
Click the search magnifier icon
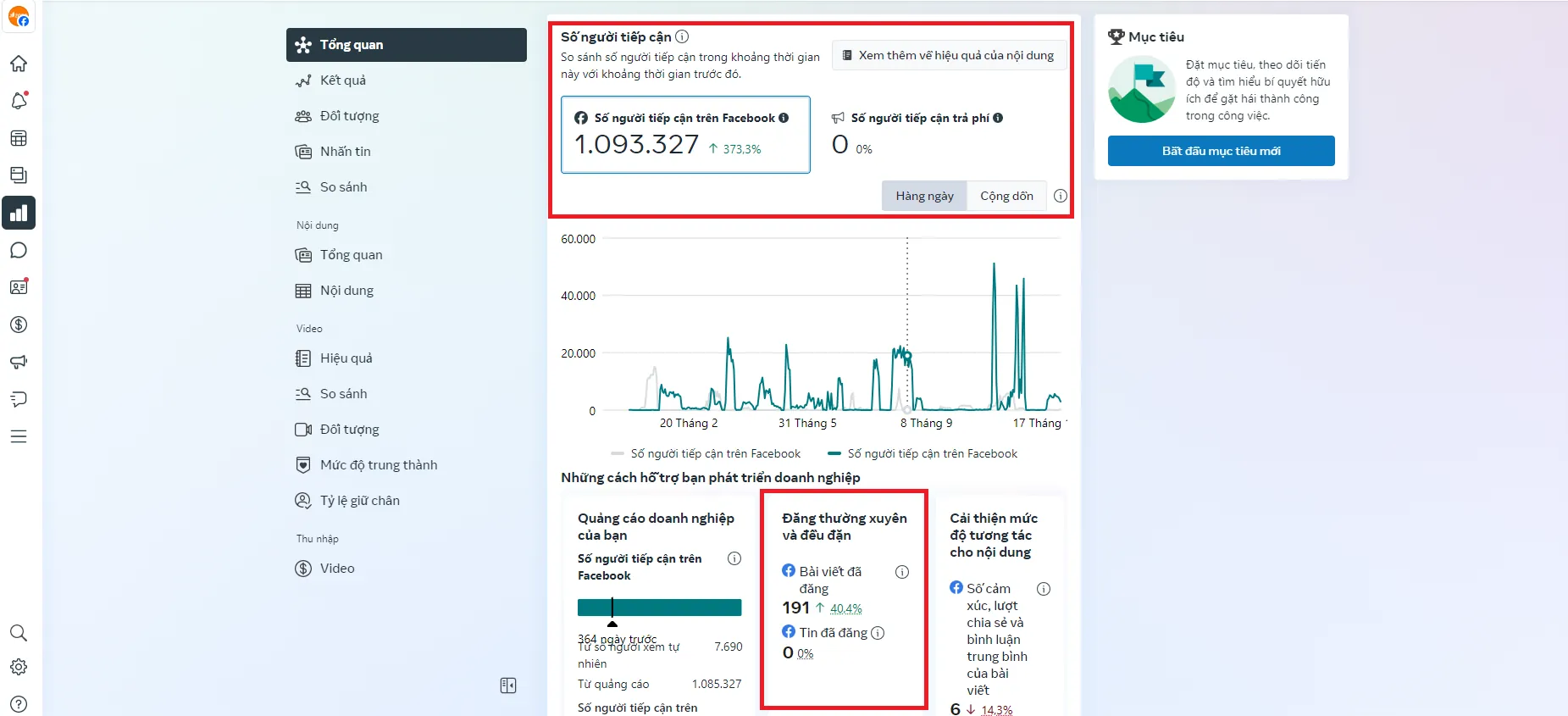[19, 633]
